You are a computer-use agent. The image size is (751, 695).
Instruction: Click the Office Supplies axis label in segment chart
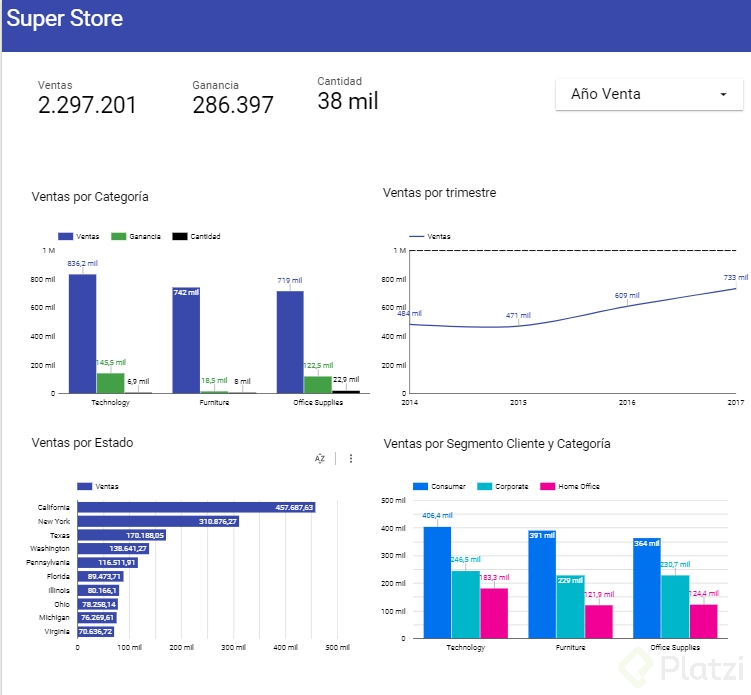click(x=675, y=647)
